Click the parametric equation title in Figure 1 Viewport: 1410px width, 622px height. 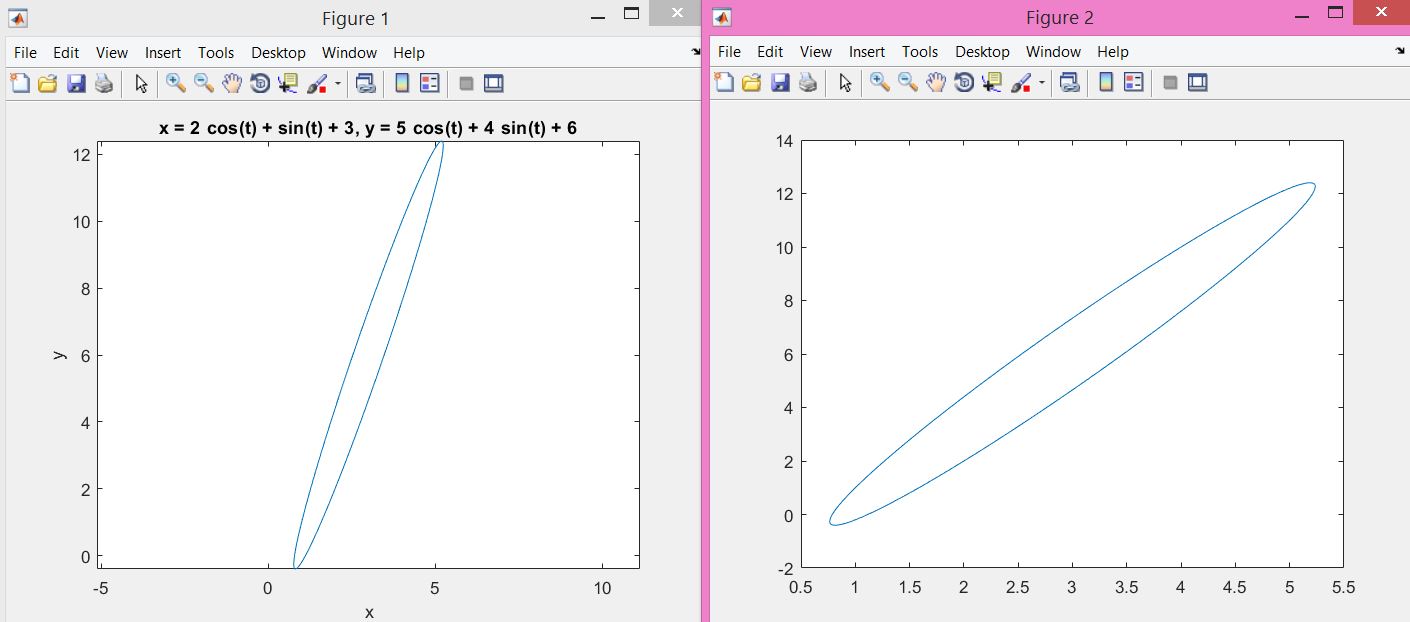(x=368, y=128)
